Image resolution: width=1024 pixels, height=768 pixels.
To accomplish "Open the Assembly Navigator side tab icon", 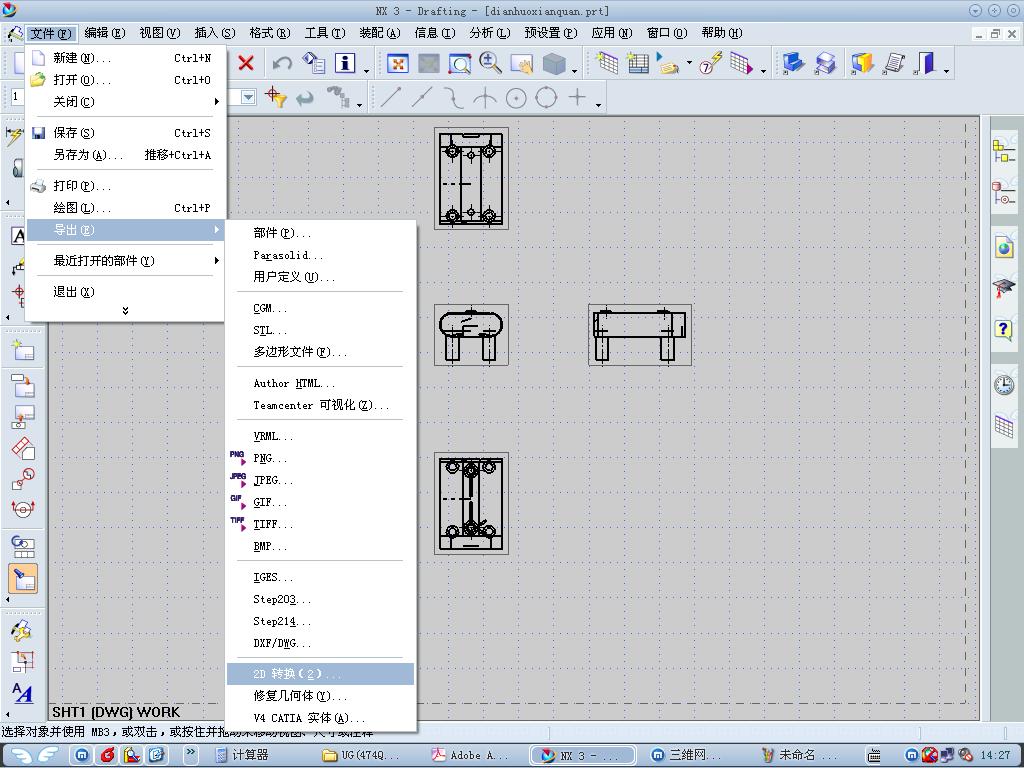I will pos(1004,153).
